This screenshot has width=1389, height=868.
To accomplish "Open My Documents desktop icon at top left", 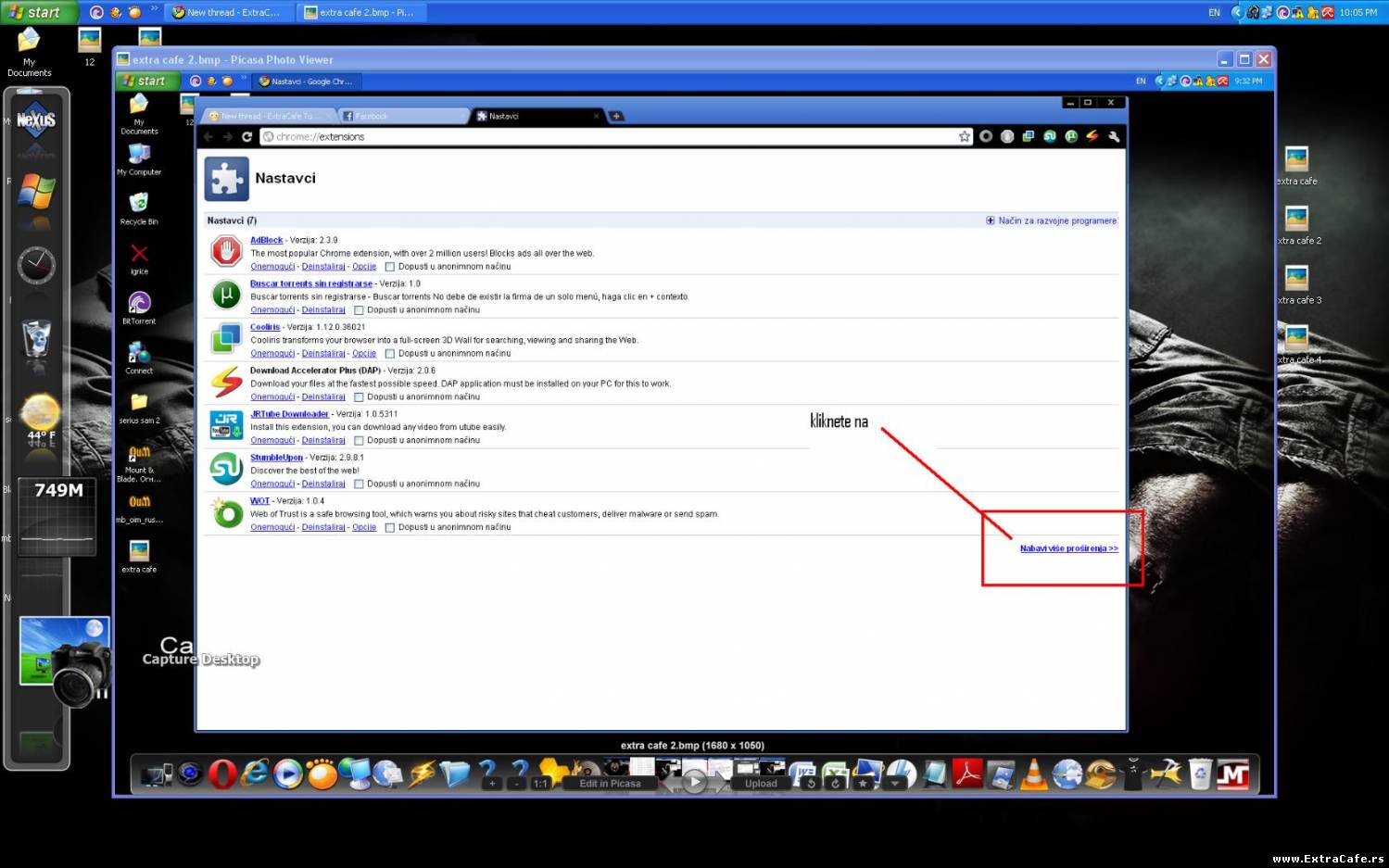I will [x=29, y=53].
